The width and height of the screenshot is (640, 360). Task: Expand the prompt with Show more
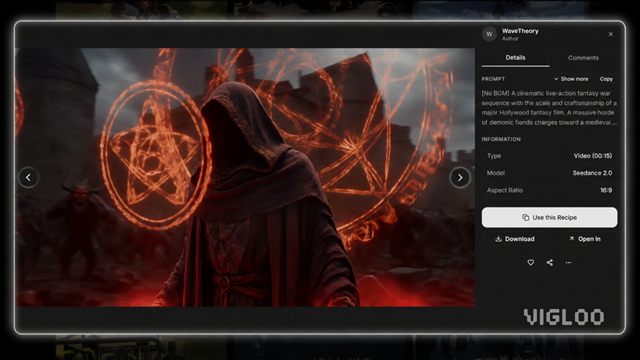pyautogui.click(x=571, y=79)
